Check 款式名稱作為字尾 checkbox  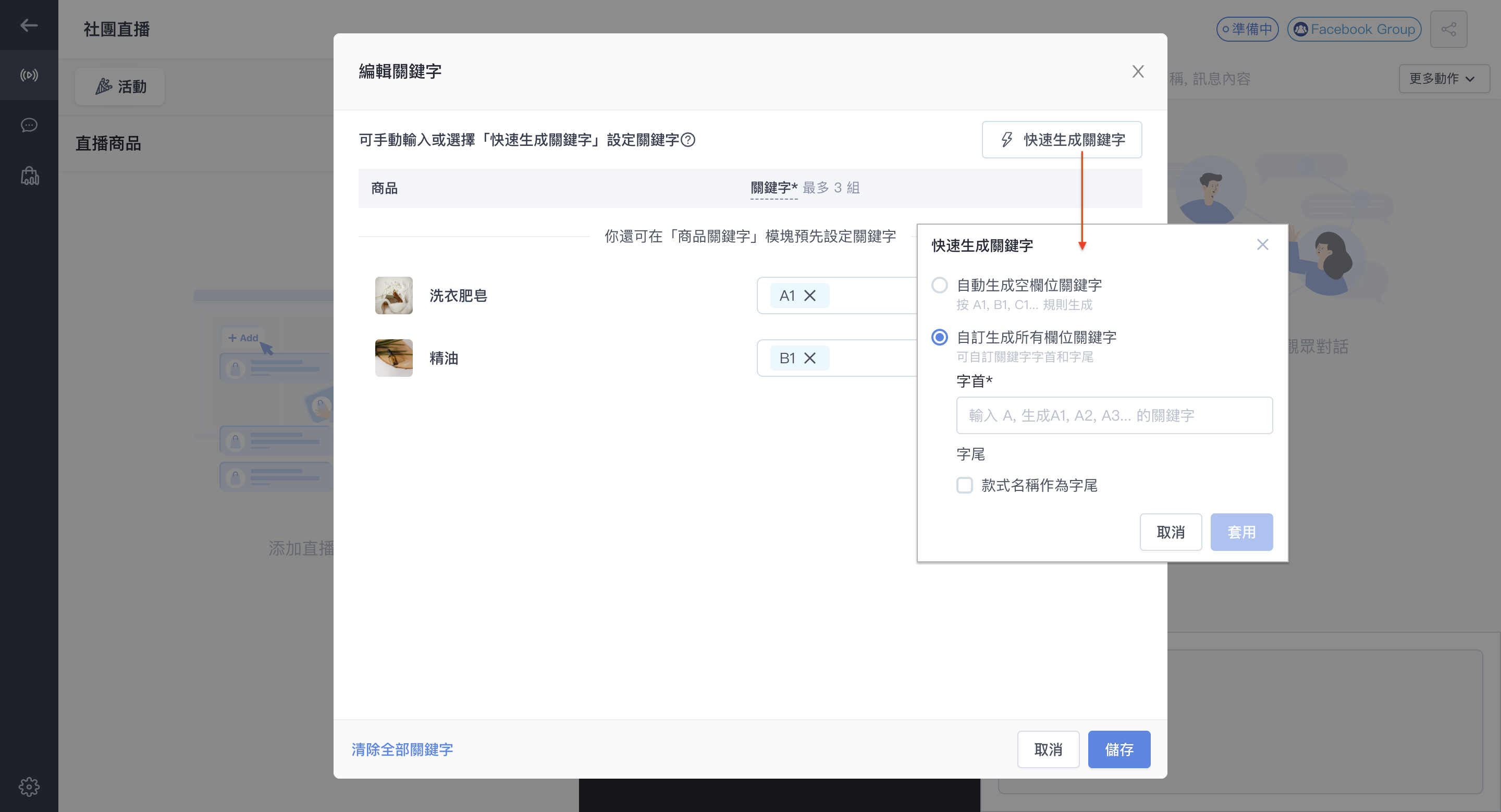click(x=964, y=485)
